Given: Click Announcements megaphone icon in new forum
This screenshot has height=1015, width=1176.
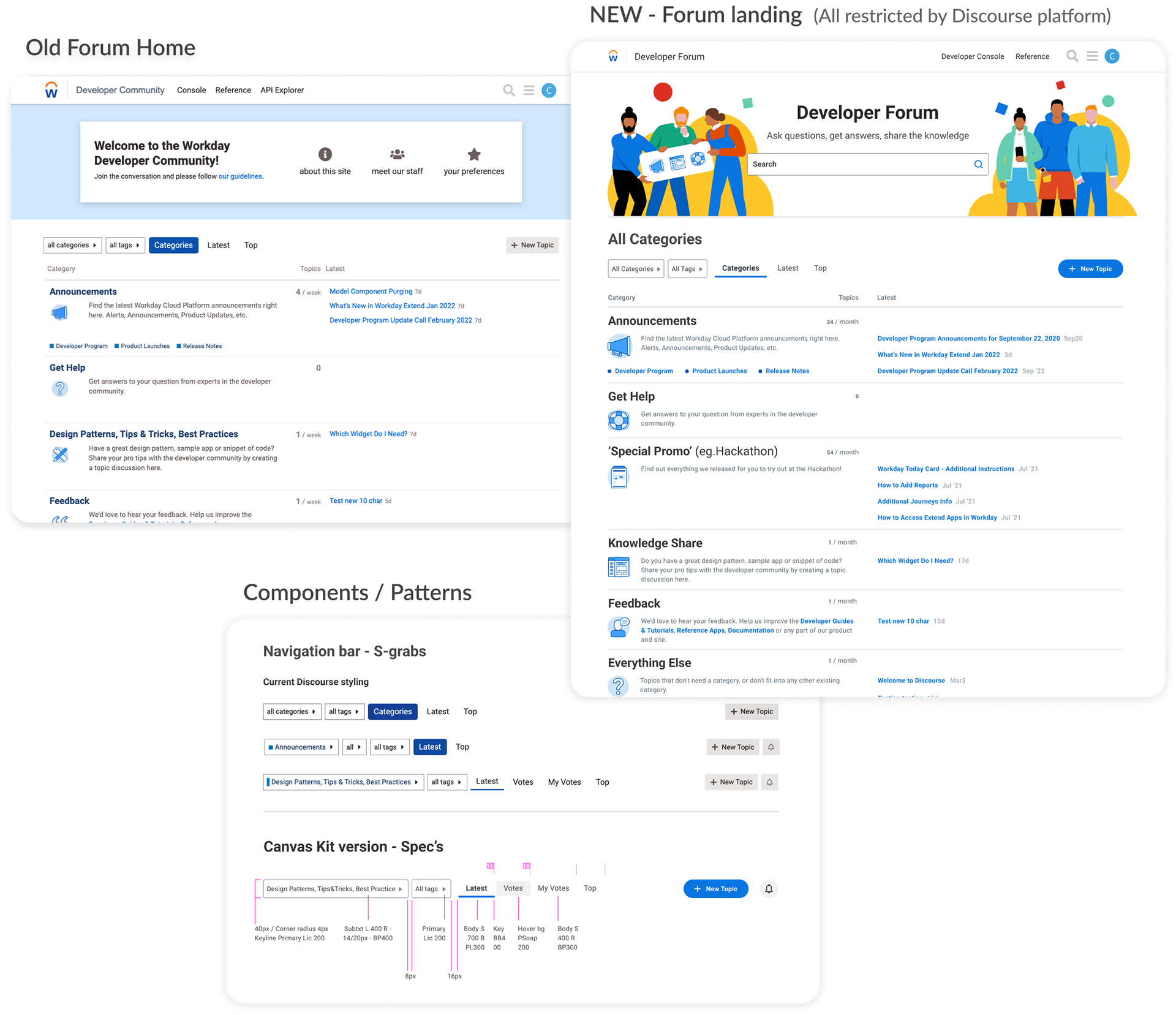Looking at the screenshot, I should (x=619, y=345).
